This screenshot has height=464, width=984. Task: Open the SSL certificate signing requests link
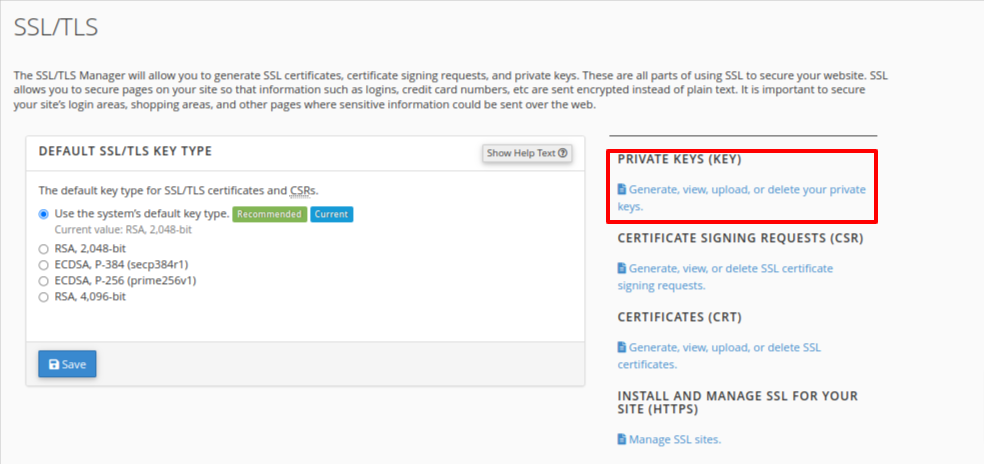(x=730, y=268)
